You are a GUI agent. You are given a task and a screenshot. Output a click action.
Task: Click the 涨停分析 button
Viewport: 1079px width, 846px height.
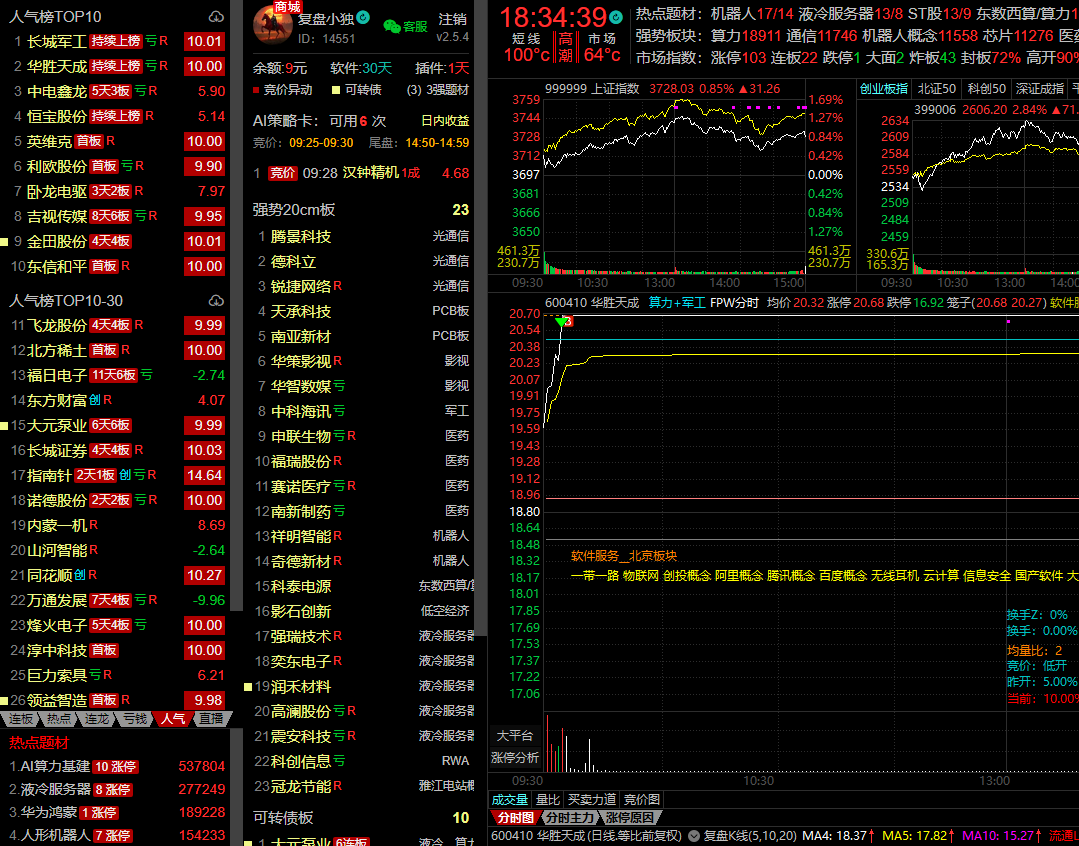click(x=515, y=758)
